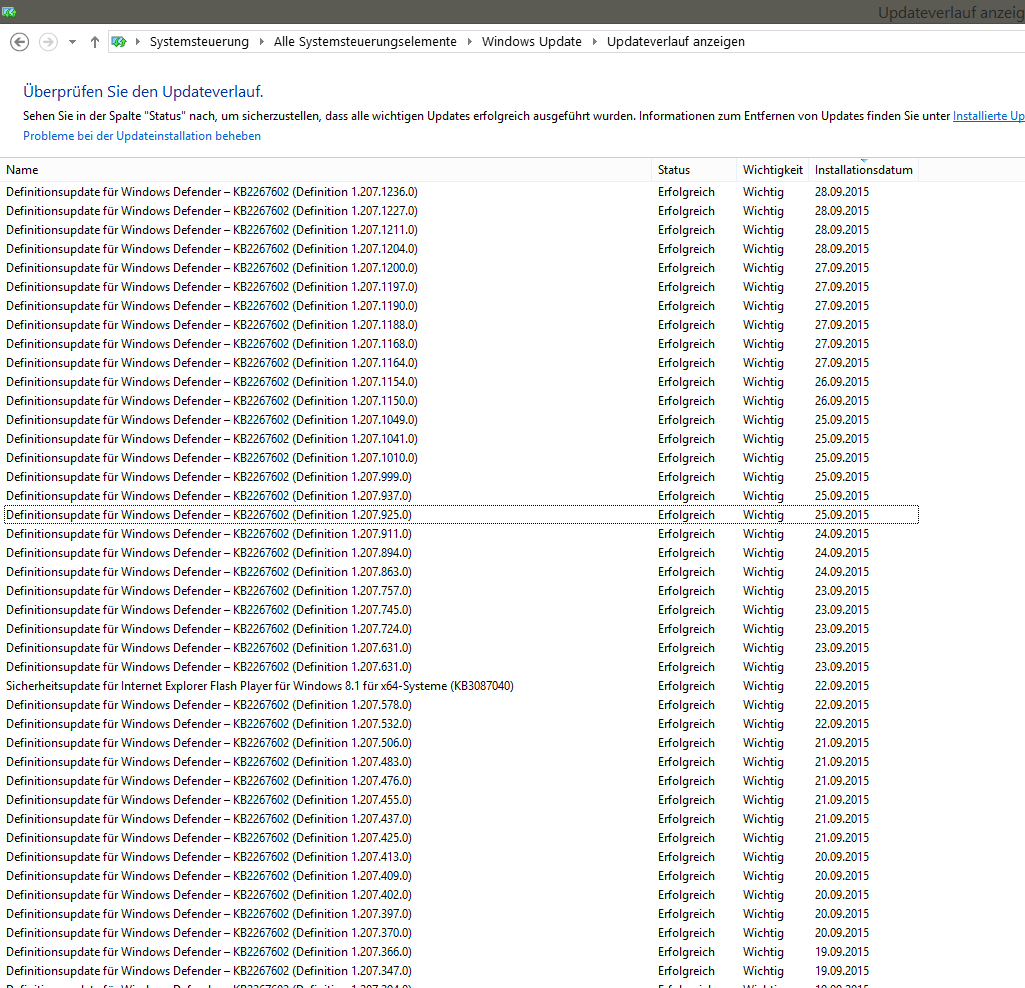1025x988 pixels.
Task: Select Definition 1.207.724.0 update row
Action: click(x=461, y=628)
